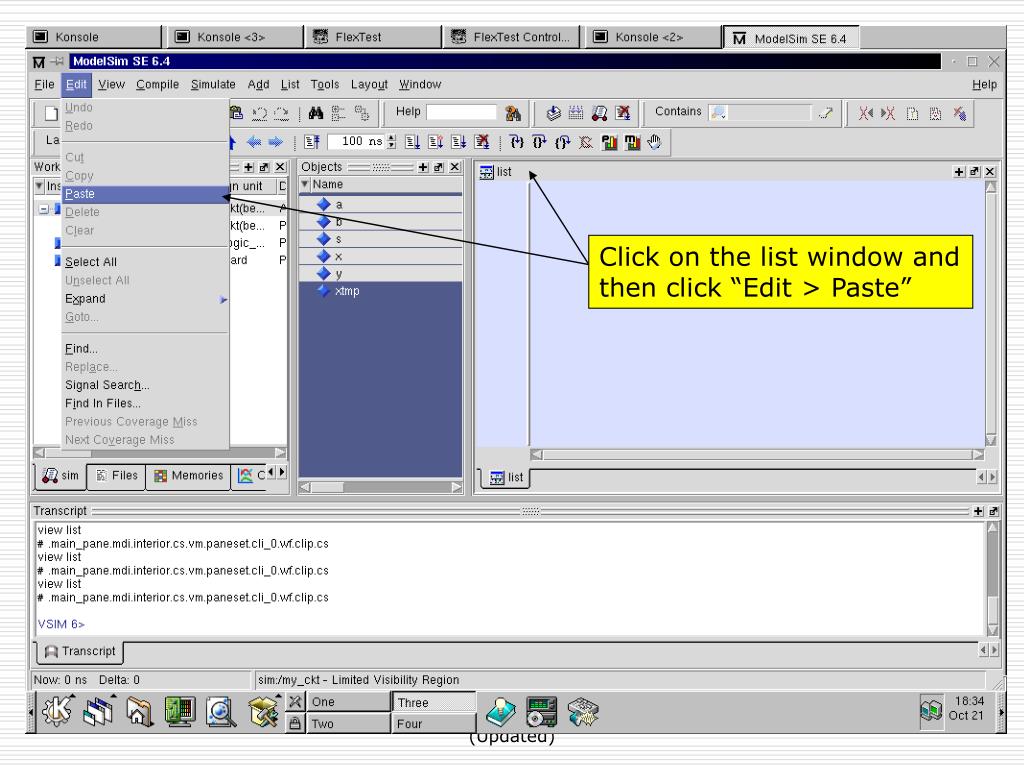Image resolution: width=1024 pixels, height=768 pixels.
Task: Switch to the Memories workspace tab
Action: [x=189, y=476]
